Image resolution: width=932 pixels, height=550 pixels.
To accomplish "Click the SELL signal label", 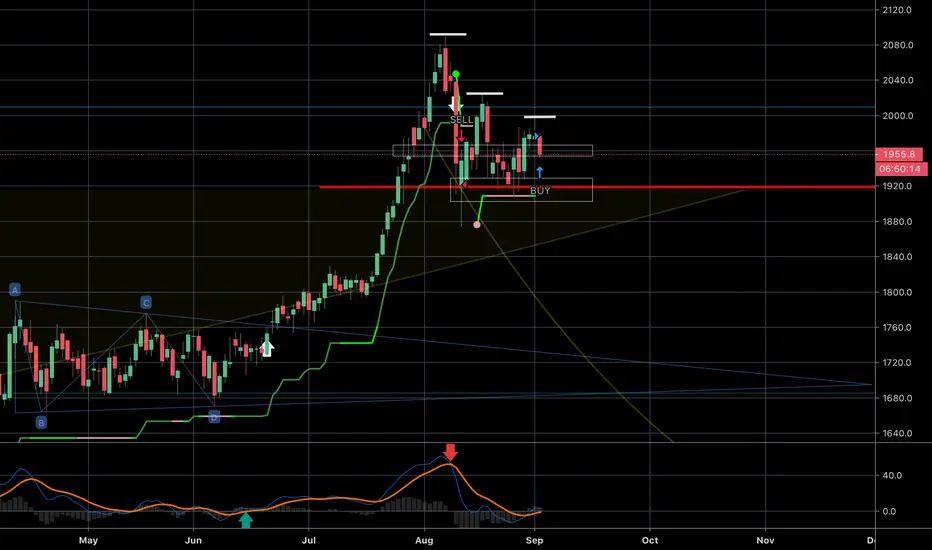I will (461, 120).
